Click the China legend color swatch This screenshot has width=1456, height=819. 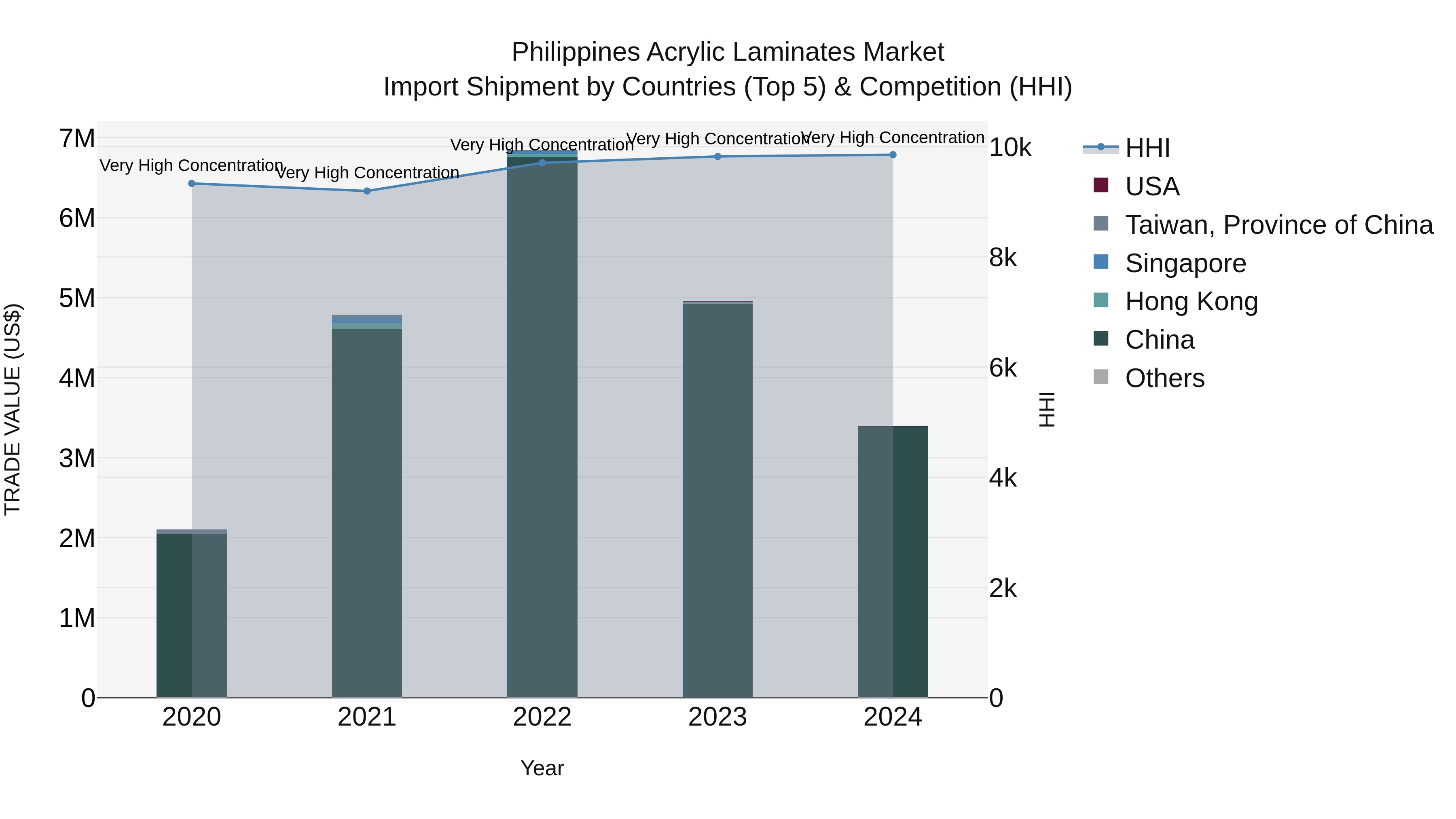(1100, 339)
